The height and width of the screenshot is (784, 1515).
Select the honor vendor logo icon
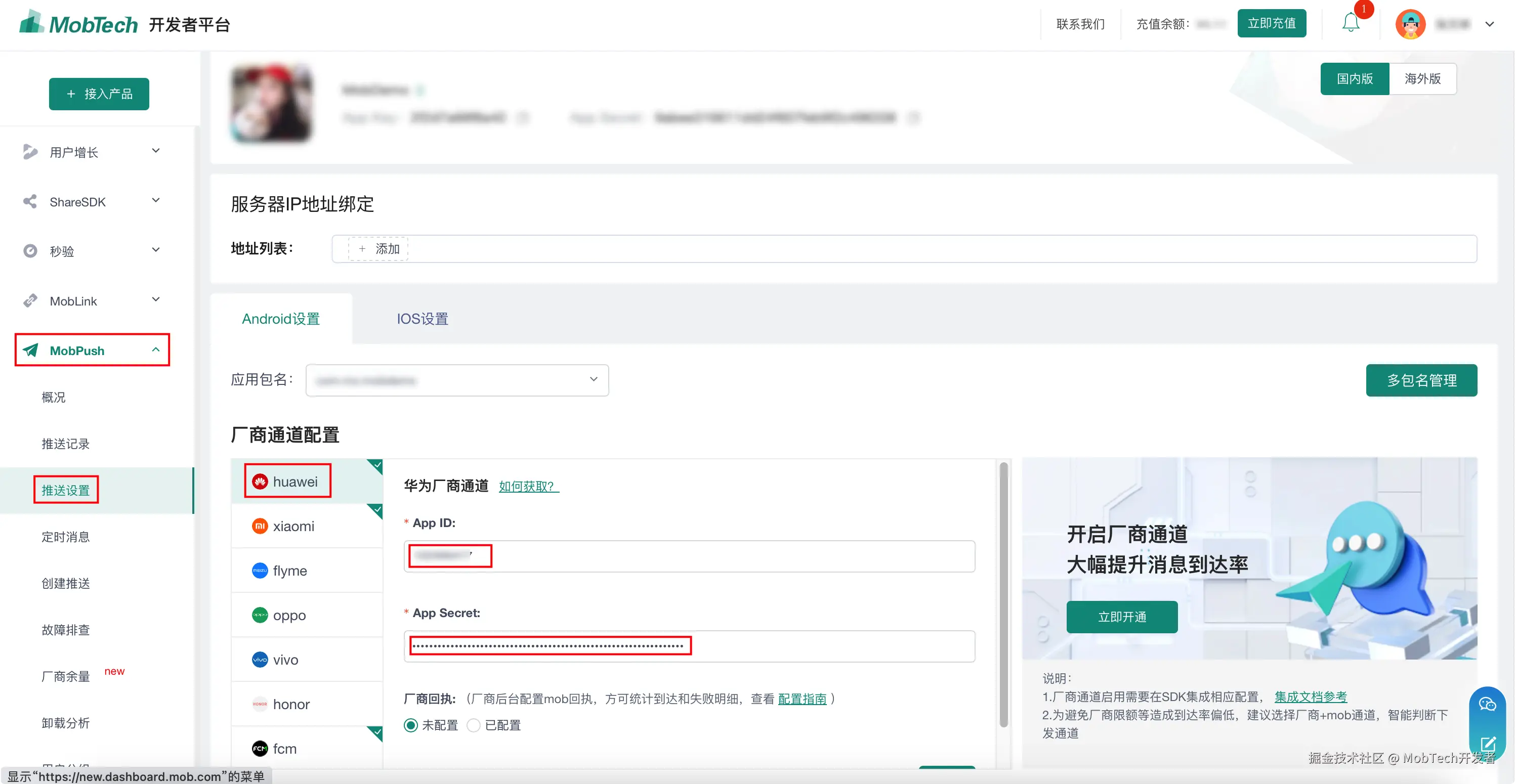pos(260,704)
